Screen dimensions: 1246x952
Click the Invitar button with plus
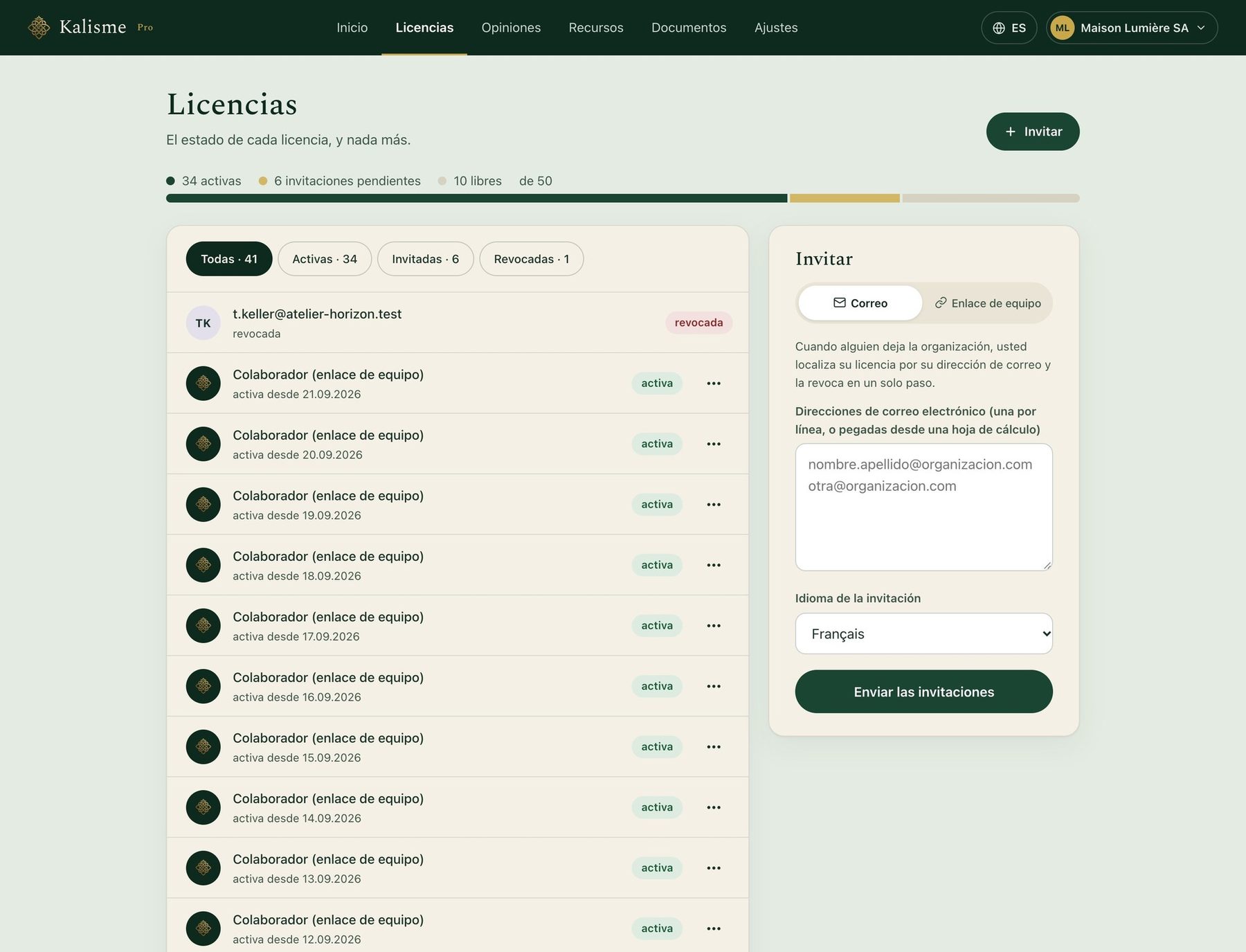click(x=1033, y=132)
